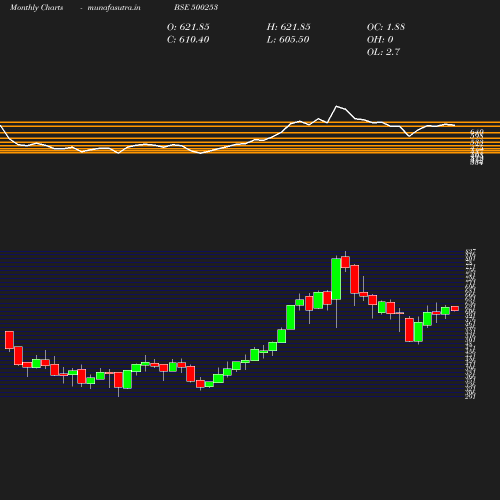Click the open value 'O: 621.85'
500x500 pixels.
tap(188, 27)
